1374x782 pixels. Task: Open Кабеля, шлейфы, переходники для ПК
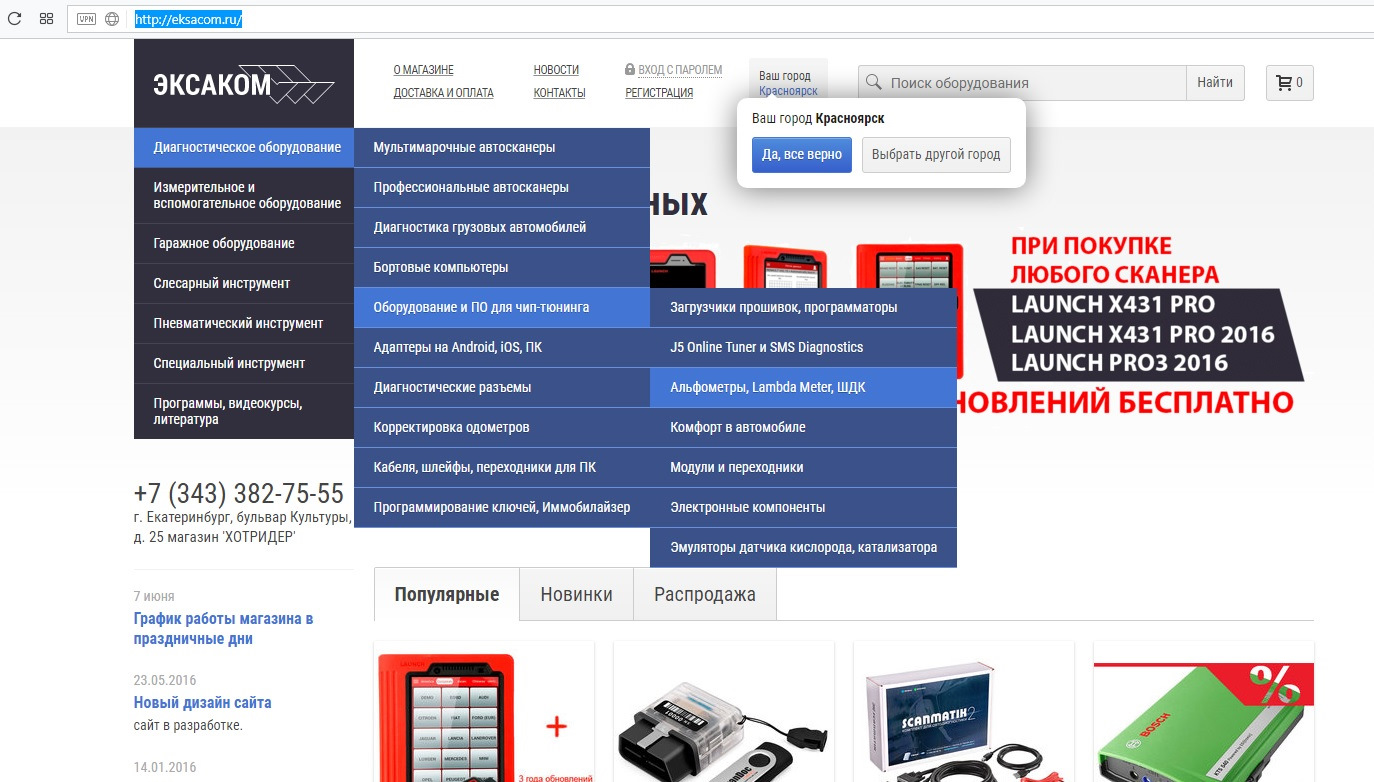point(502,468)
